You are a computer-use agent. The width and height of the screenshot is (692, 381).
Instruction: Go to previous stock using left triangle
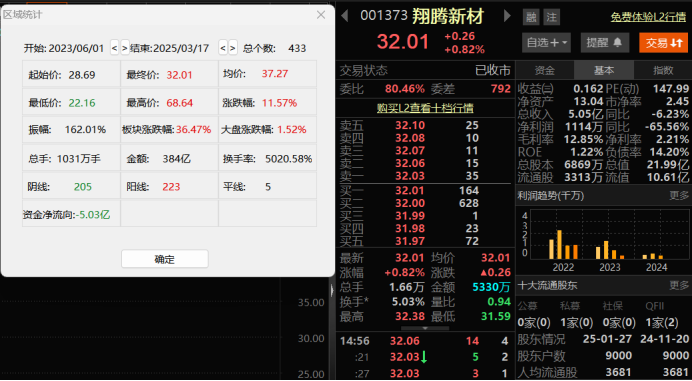345,16
